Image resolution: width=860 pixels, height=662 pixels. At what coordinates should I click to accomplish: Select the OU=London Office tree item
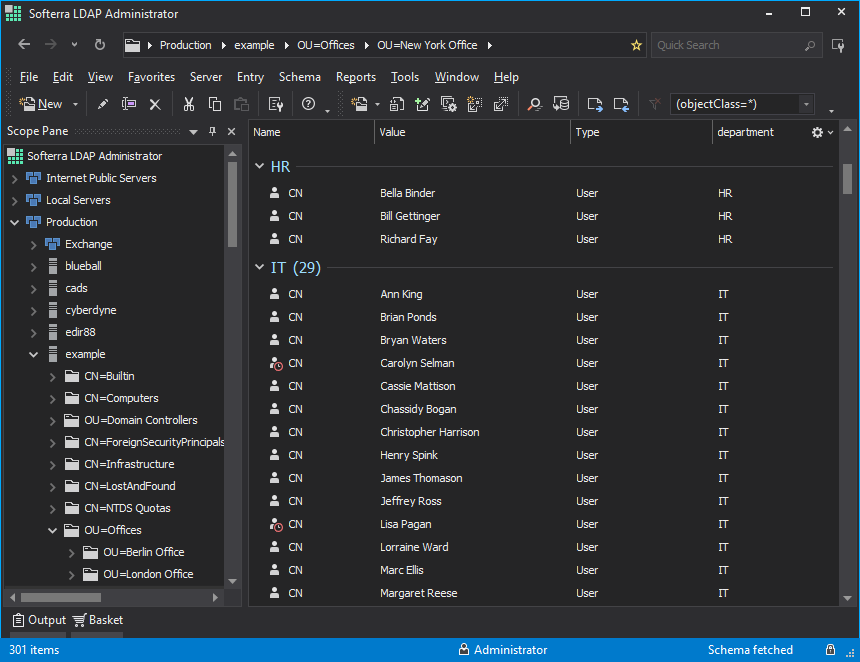pyautogui.click(x=148, y=574)
